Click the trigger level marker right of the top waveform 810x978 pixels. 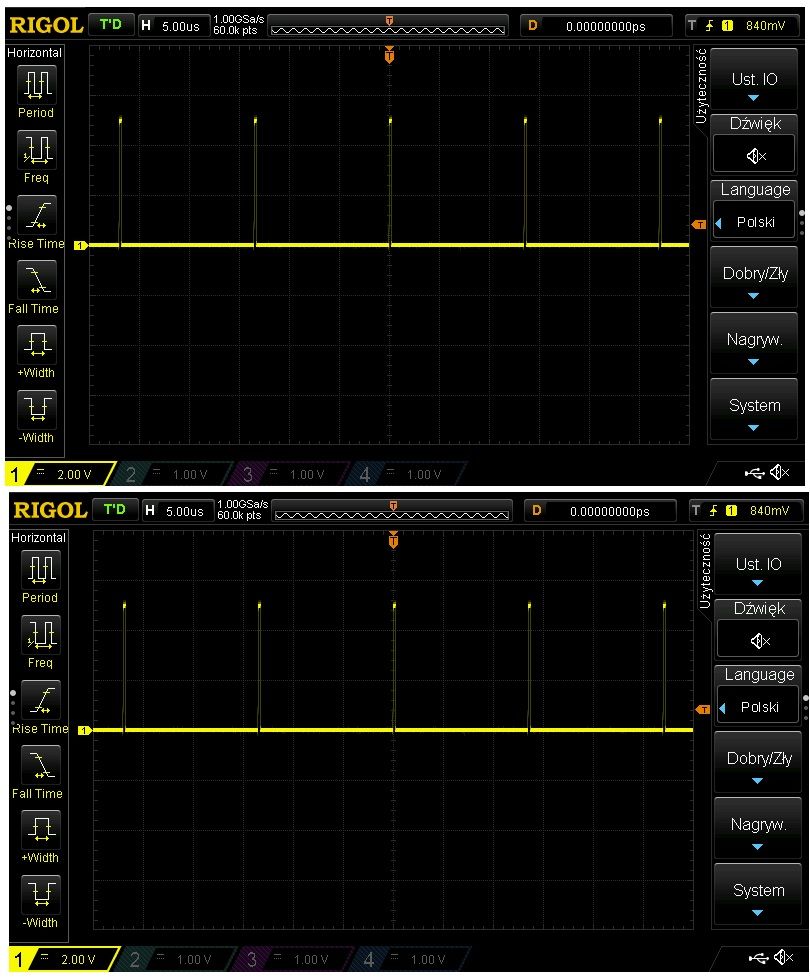click(x=699, y=225)
